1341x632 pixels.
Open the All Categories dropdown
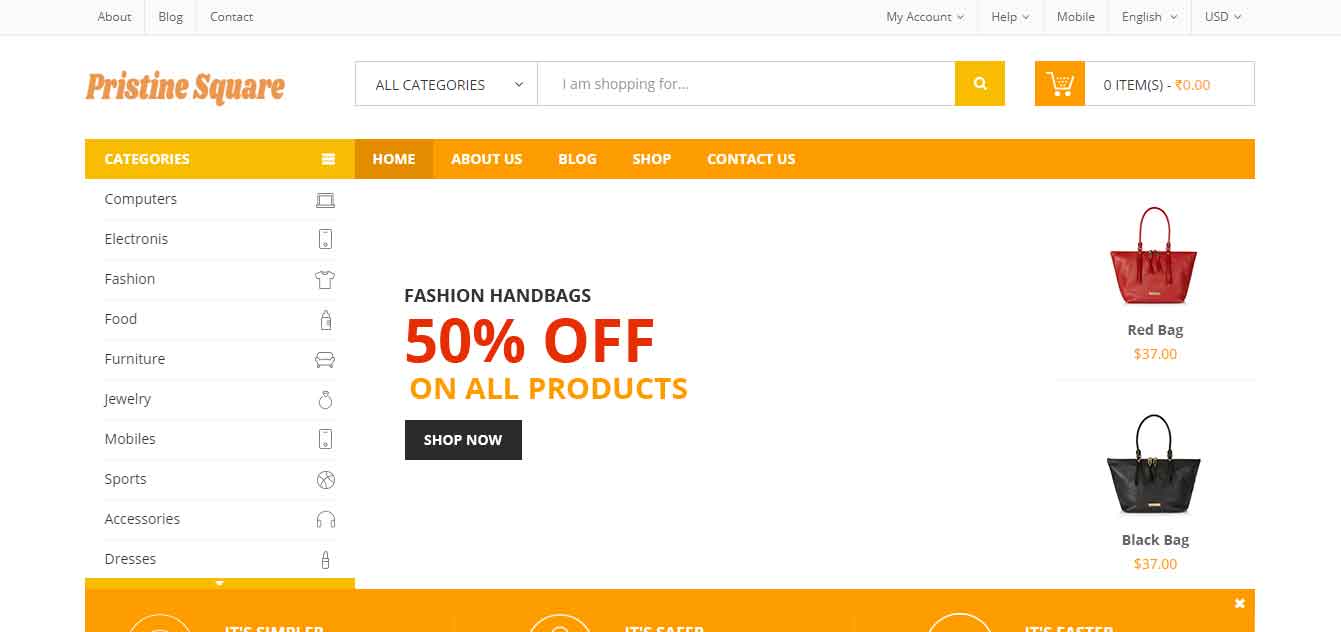click(x=446, y=84)
